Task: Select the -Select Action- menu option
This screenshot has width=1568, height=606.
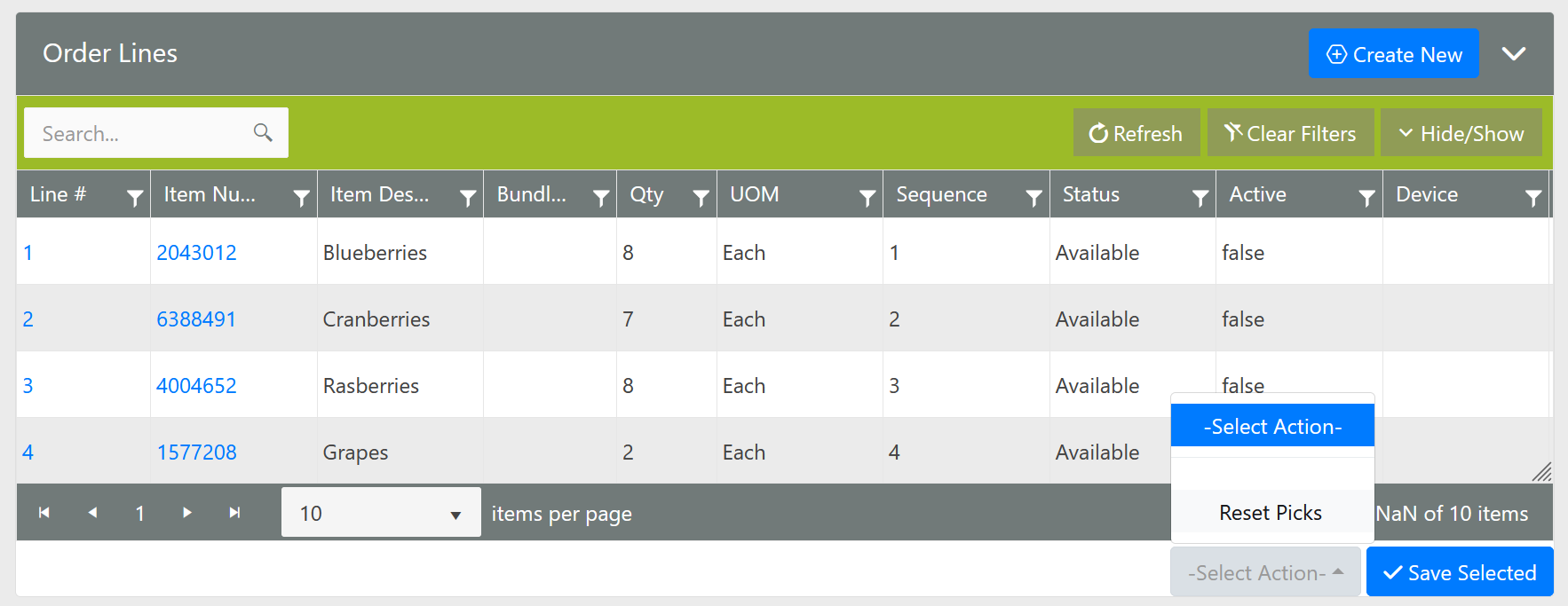Action: click(1272, 427)
